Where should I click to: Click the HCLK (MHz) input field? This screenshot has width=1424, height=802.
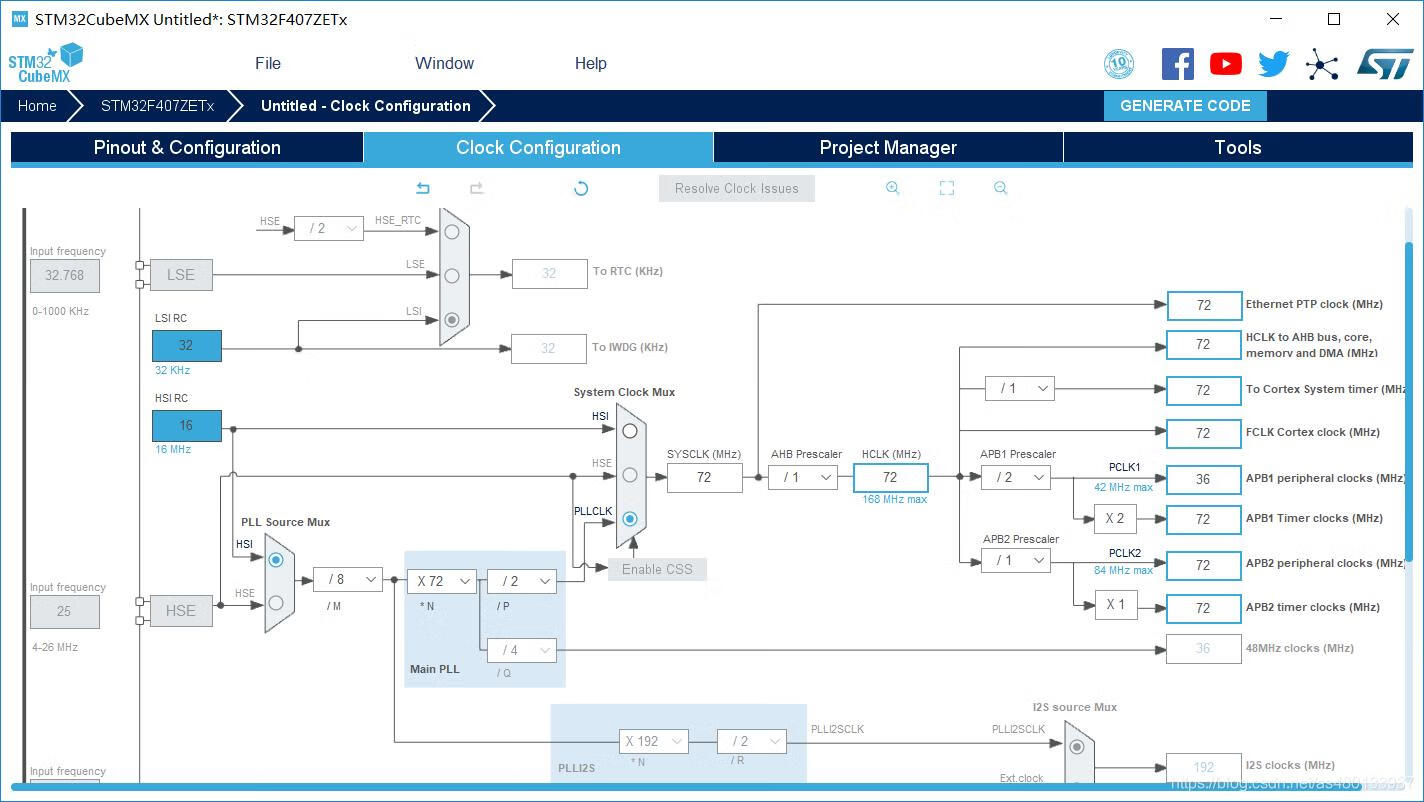(x=890, y=478)
